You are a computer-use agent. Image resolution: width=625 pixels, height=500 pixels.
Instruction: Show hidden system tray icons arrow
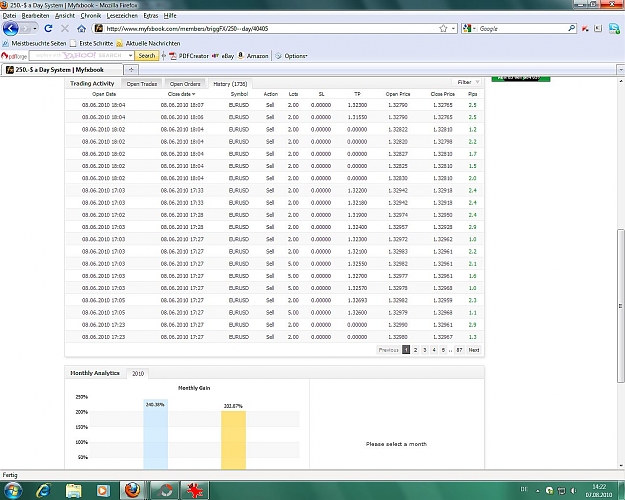point(537,490)
